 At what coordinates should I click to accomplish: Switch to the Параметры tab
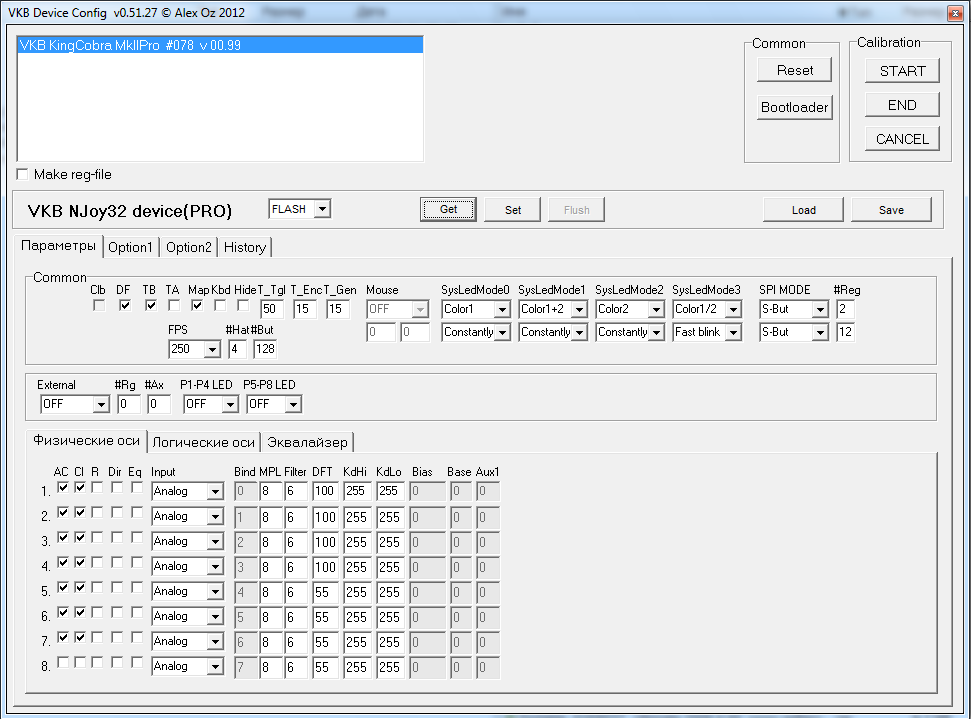58,246
